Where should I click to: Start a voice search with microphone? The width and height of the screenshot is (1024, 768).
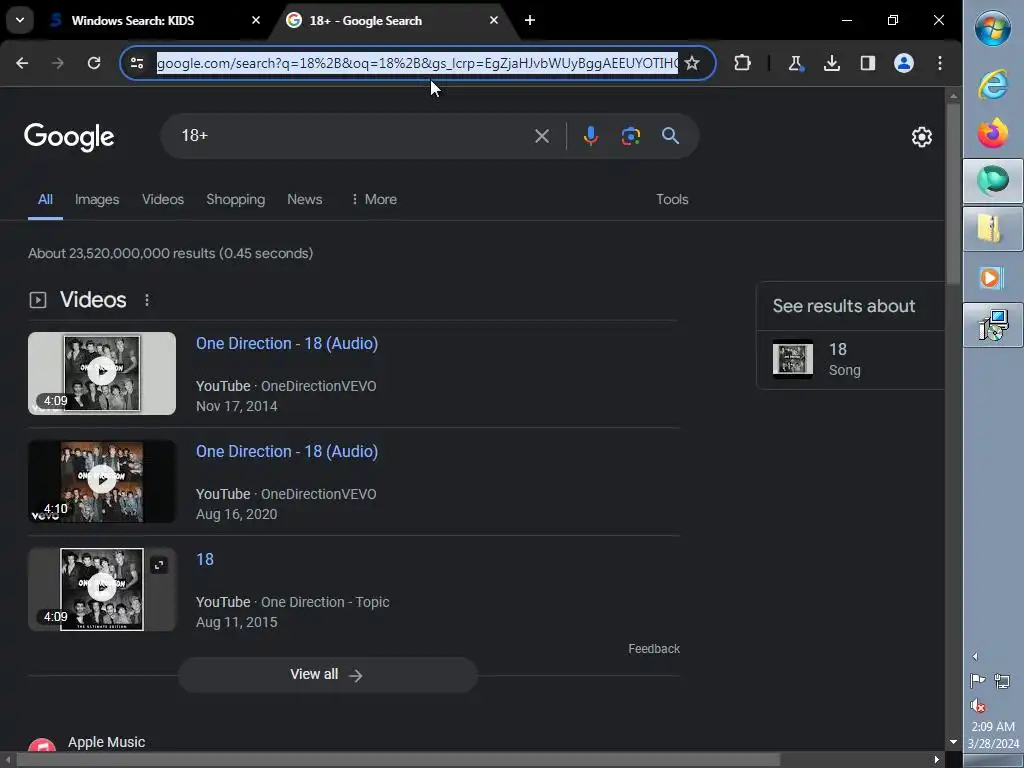590,136
